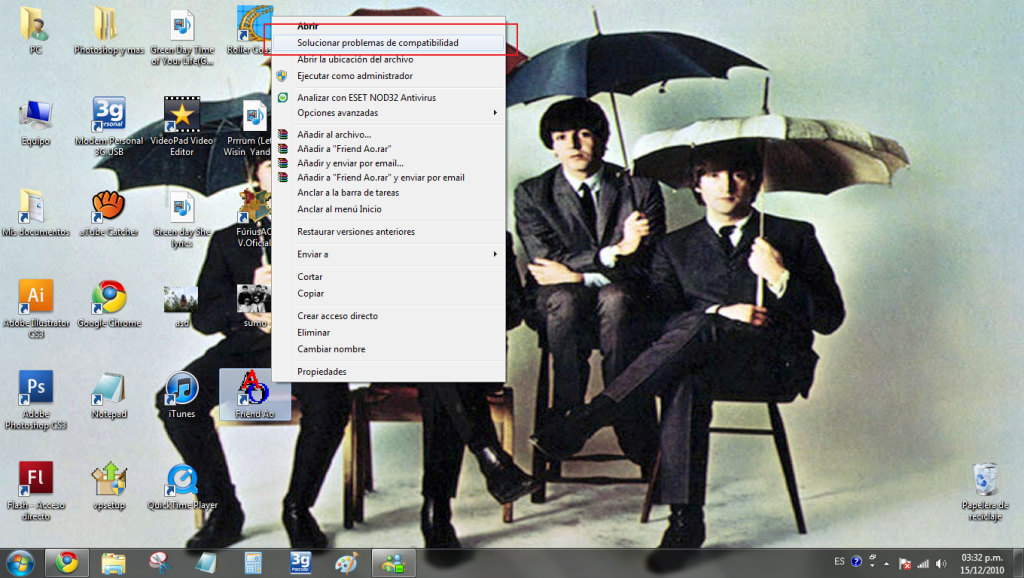Choose Añadir al archivo... entry

click(389, 135)
